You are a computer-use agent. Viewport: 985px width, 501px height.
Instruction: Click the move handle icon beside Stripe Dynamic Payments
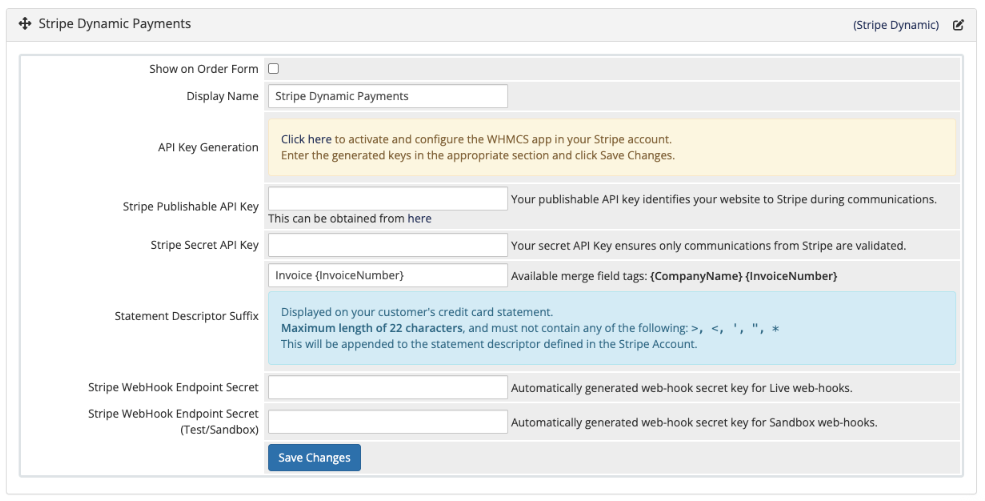point(25,24)
